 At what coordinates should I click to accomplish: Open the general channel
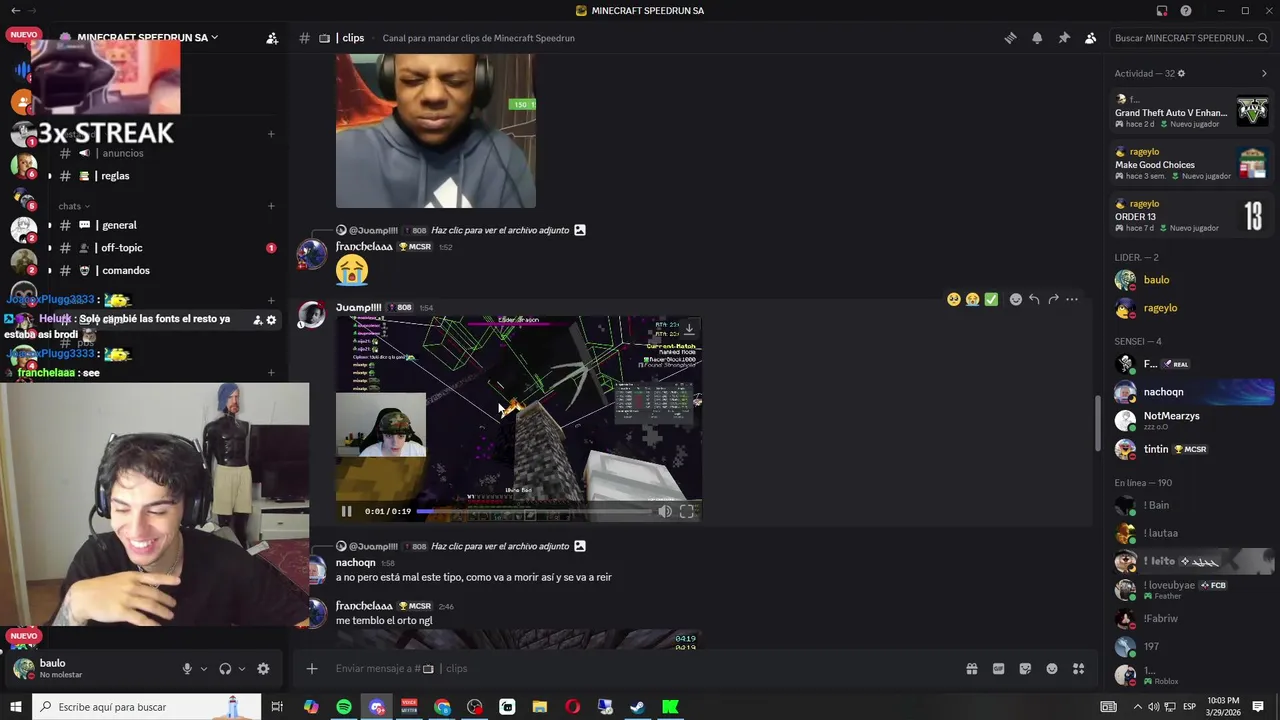coord(118,225)
